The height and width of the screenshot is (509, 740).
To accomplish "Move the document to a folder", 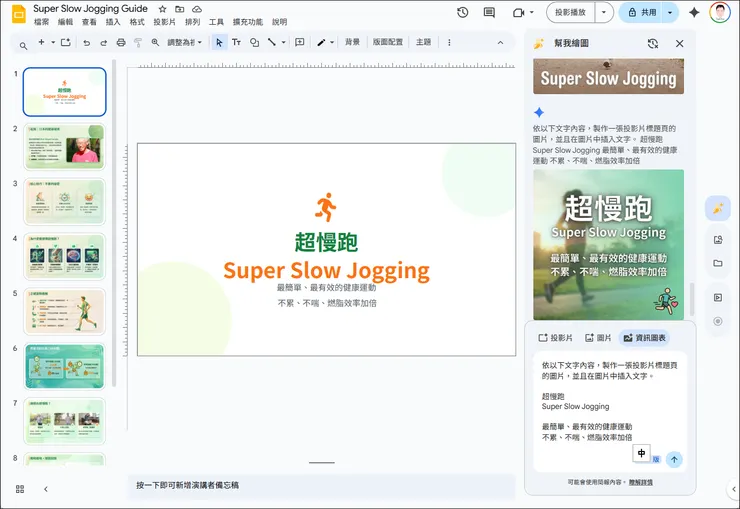I will [x=179, y=9].
